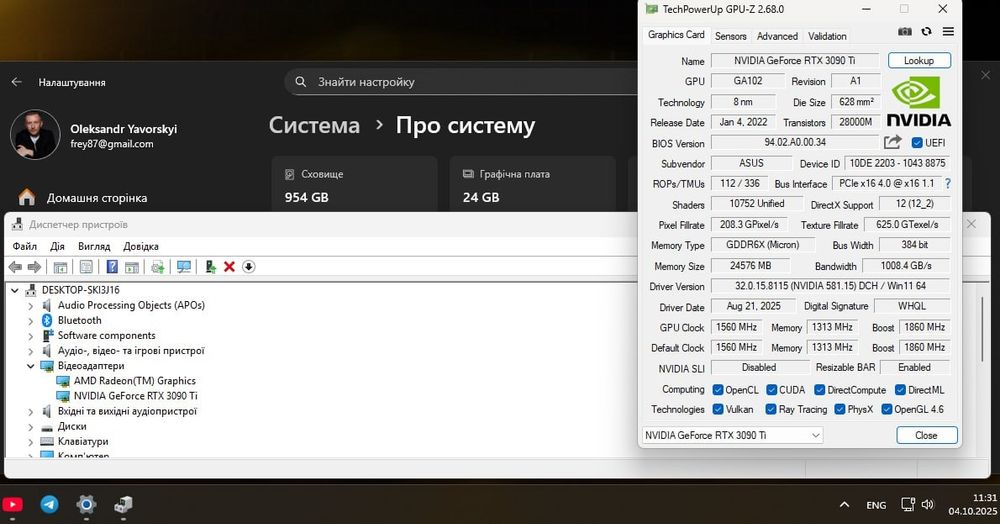The width and height of the screenshot is (1000, 524).
Task: Click the network tray icon
Action: (x=908, y=504)
